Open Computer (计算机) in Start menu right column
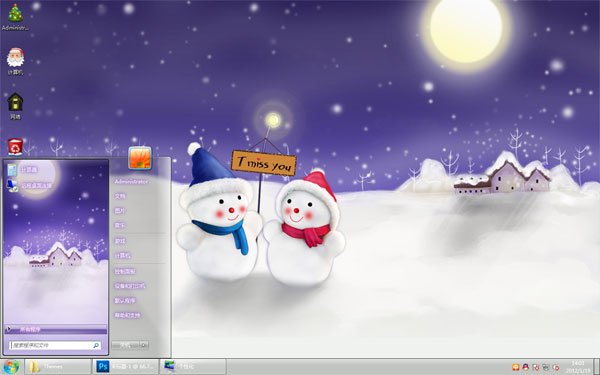600x375 pixels. tap(122, 255)
